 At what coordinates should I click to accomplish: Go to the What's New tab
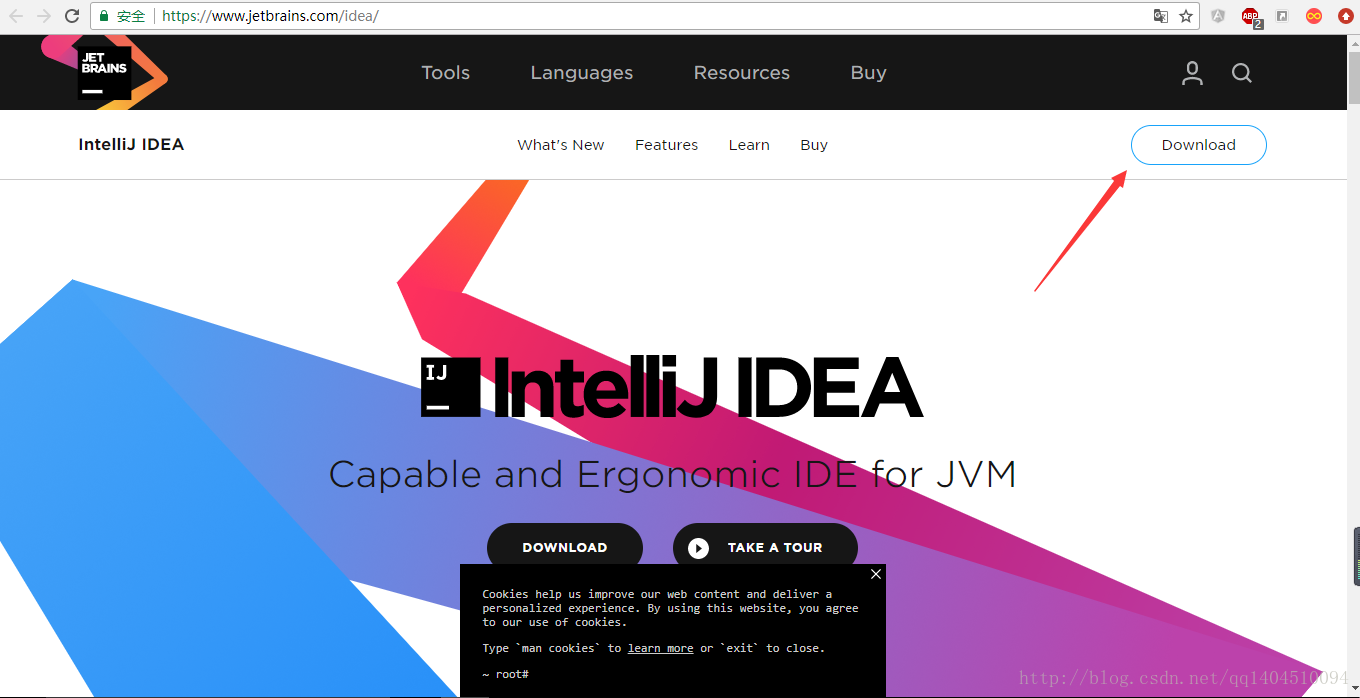561,145
